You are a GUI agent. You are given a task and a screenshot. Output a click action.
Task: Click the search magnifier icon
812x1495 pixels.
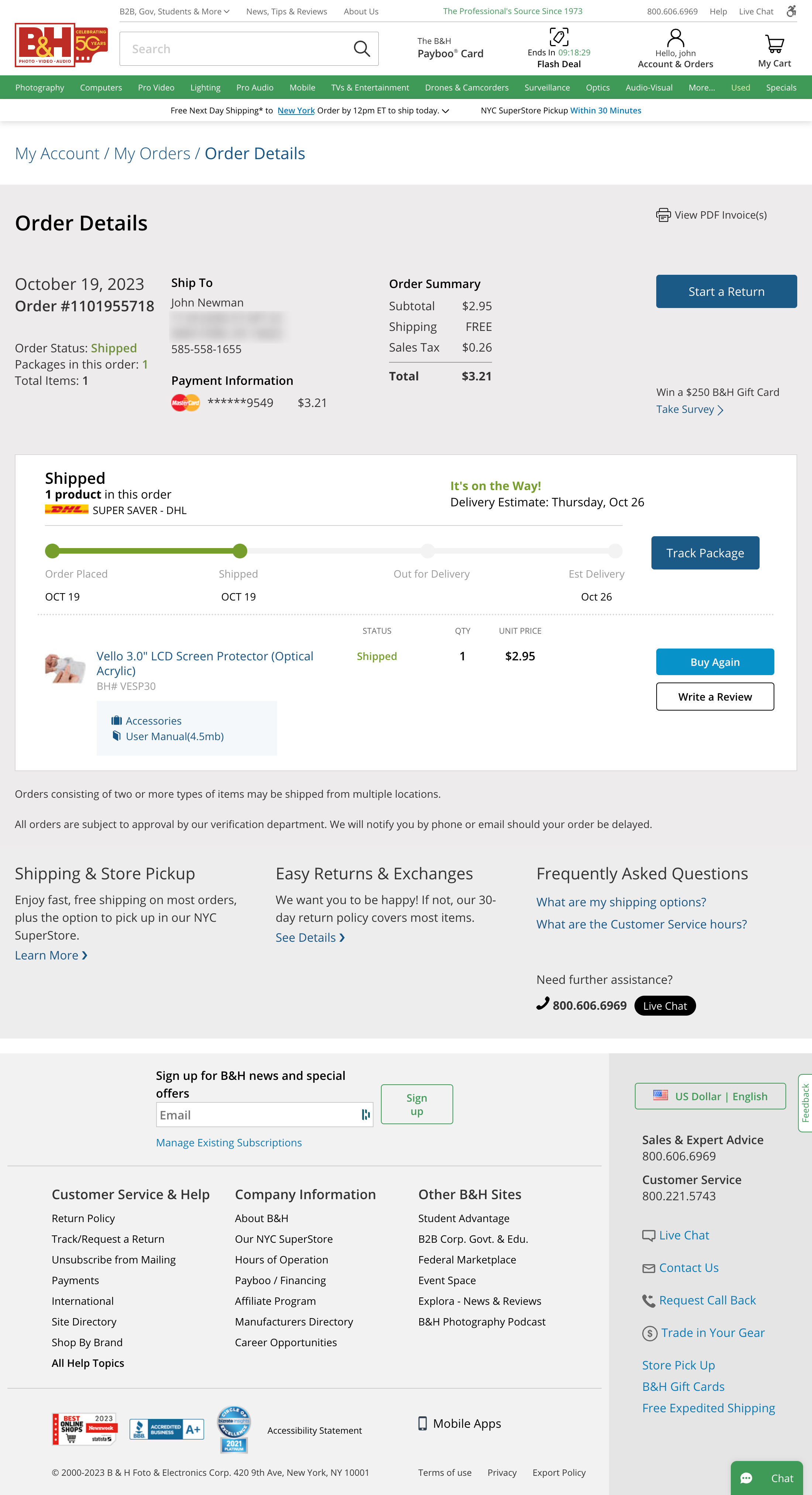361,49
